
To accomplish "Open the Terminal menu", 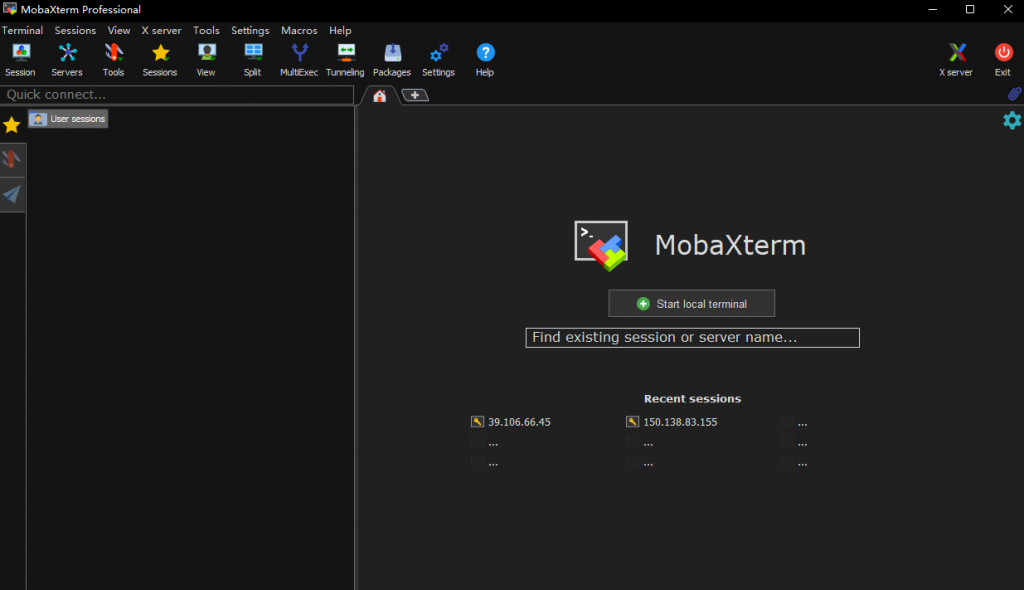I will click(x=22, y=30).
